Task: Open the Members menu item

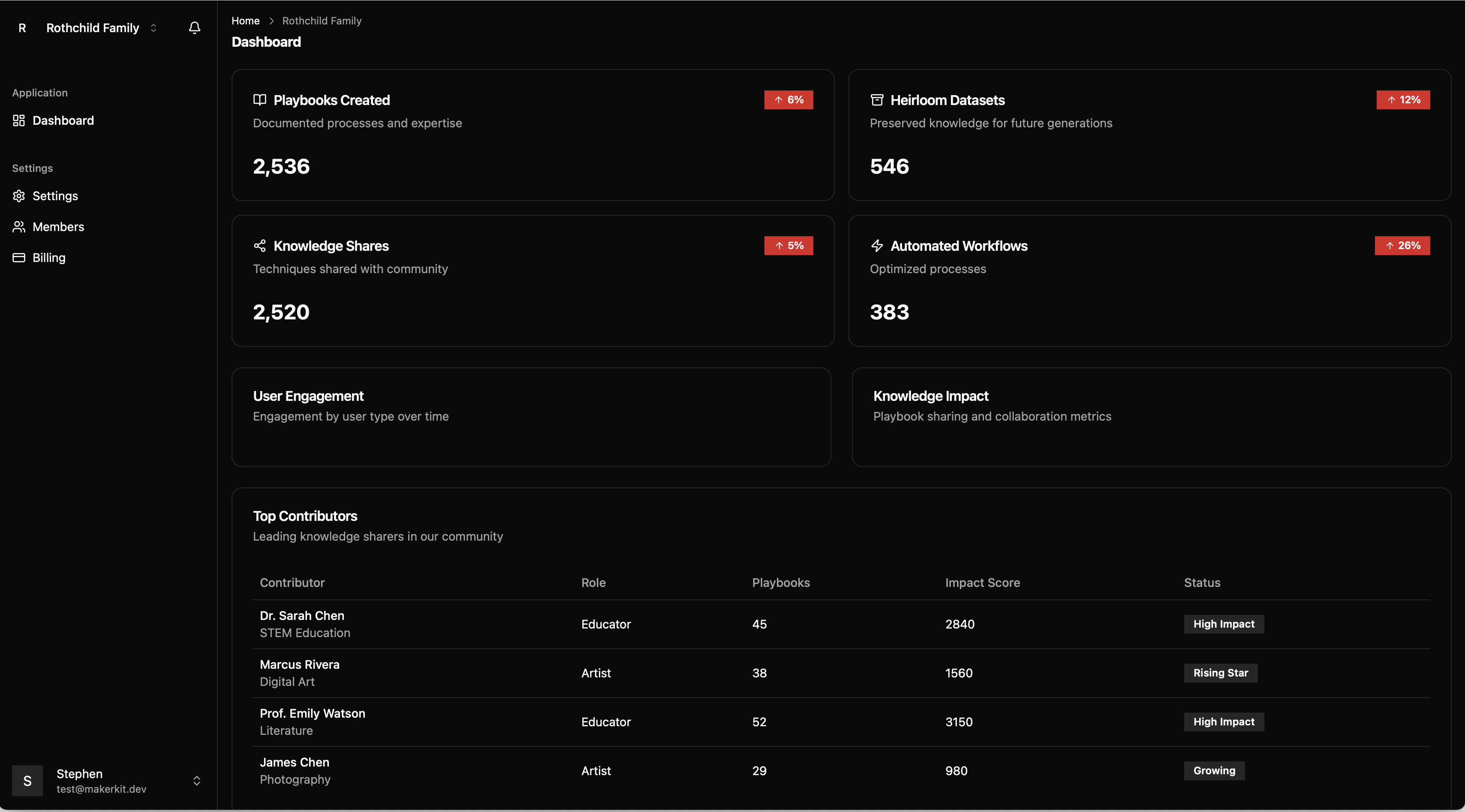Action: pos(58,227)
